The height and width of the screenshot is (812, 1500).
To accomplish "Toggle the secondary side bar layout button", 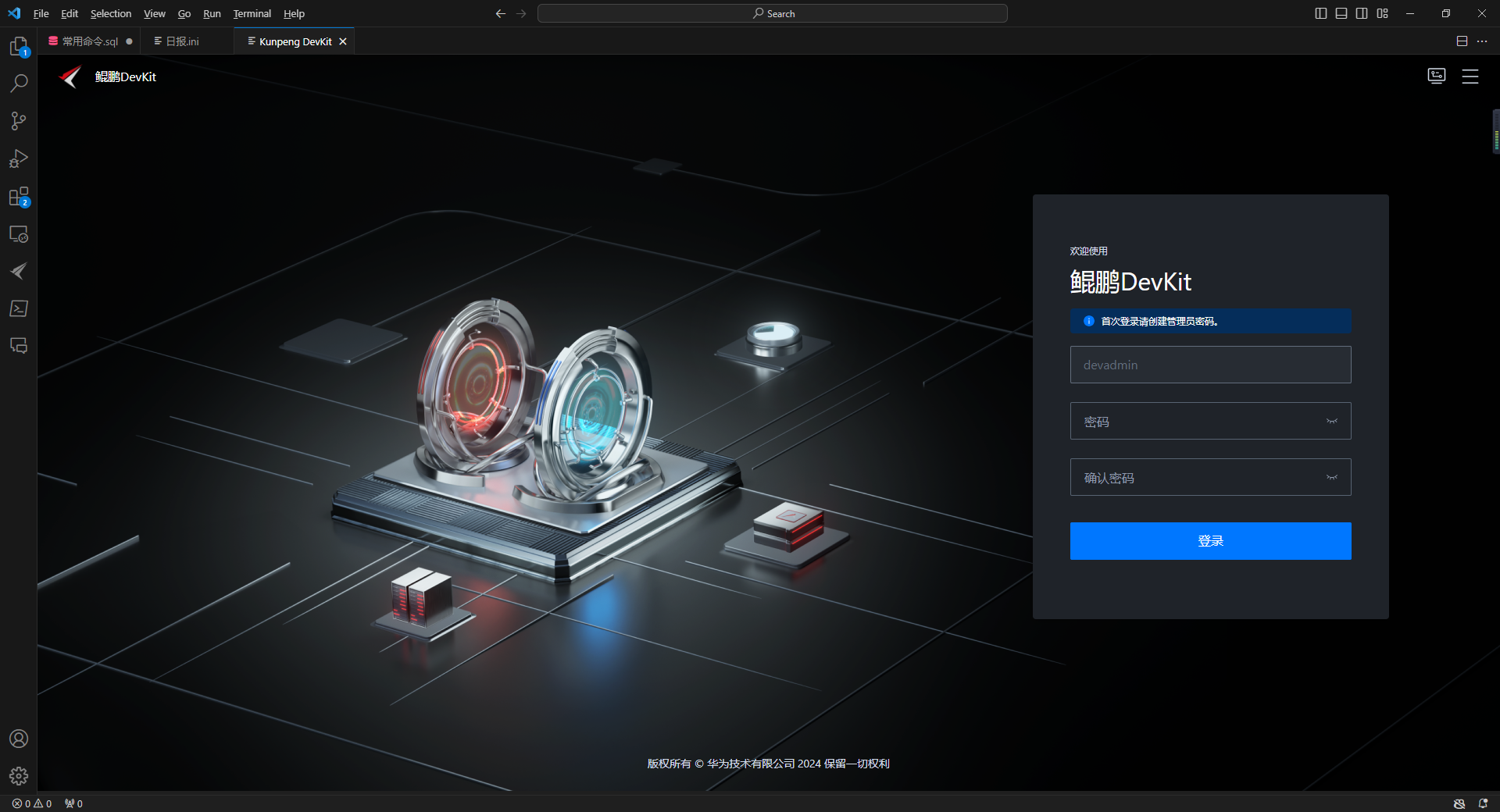I will point(1362,13).
